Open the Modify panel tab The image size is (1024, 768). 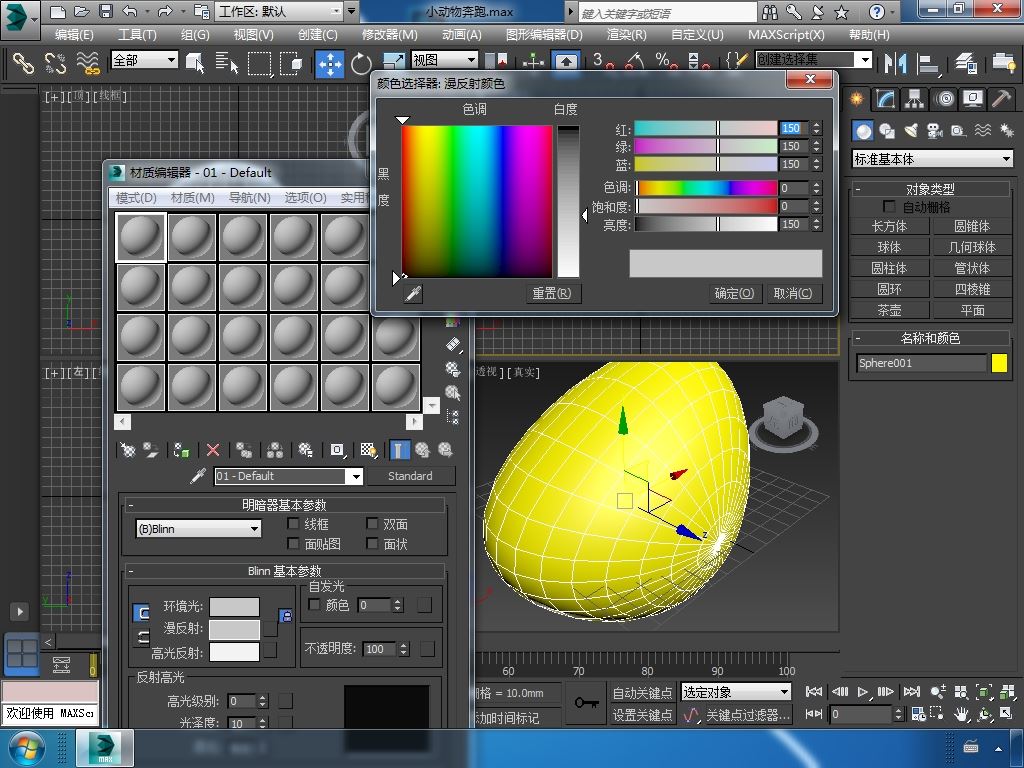(886, 99)
